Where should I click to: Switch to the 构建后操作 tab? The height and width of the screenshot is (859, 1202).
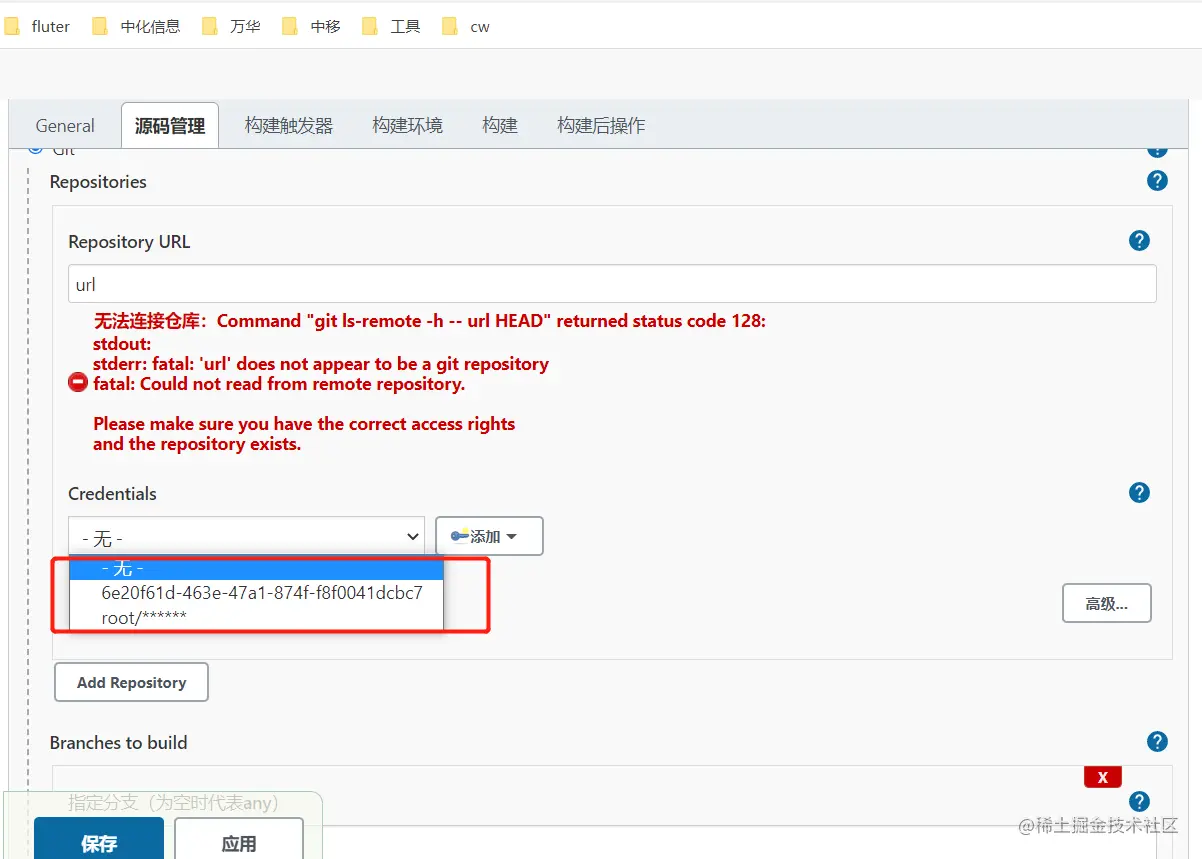[601, 126]
